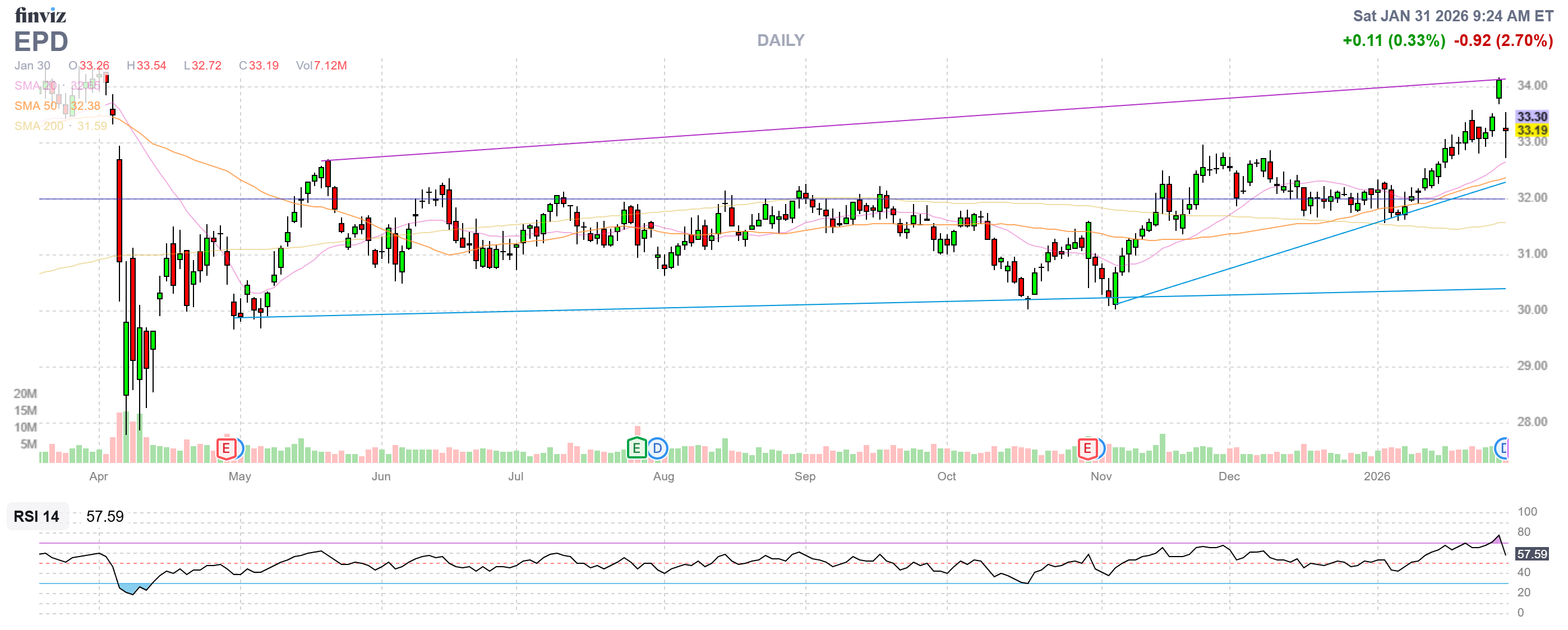
Task: Click the red earnings marker before November
Action: (x=1087, y=450)
